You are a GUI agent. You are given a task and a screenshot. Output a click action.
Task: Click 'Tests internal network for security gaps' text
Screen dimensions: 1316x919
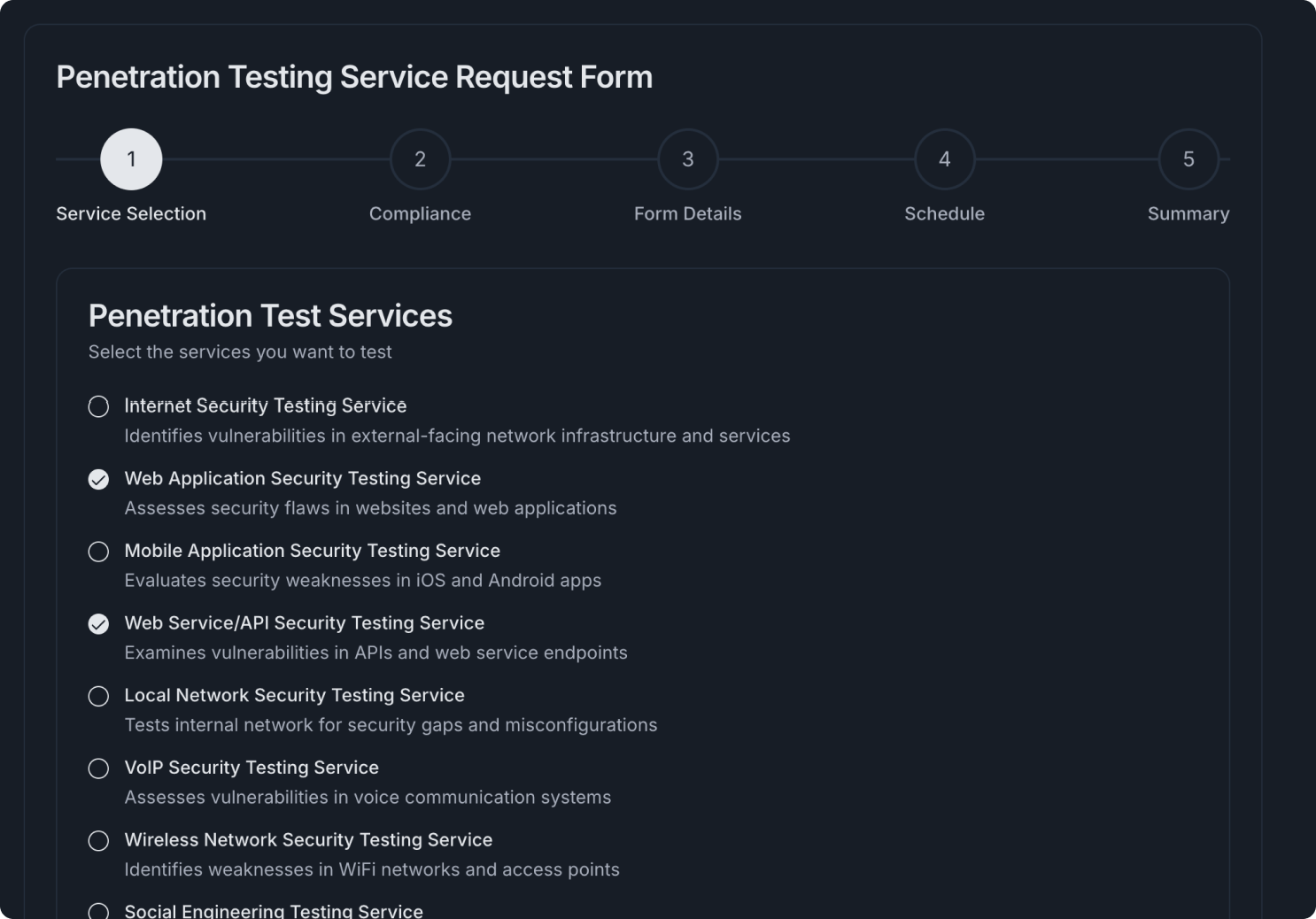391,725
